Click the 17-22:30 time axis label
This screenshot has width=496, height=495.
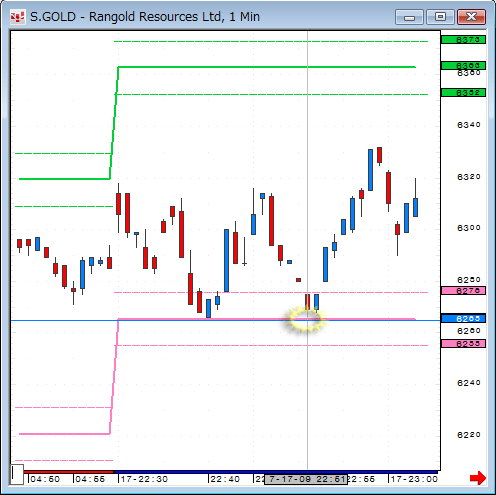pyautogui.click(x=144, y=479)
